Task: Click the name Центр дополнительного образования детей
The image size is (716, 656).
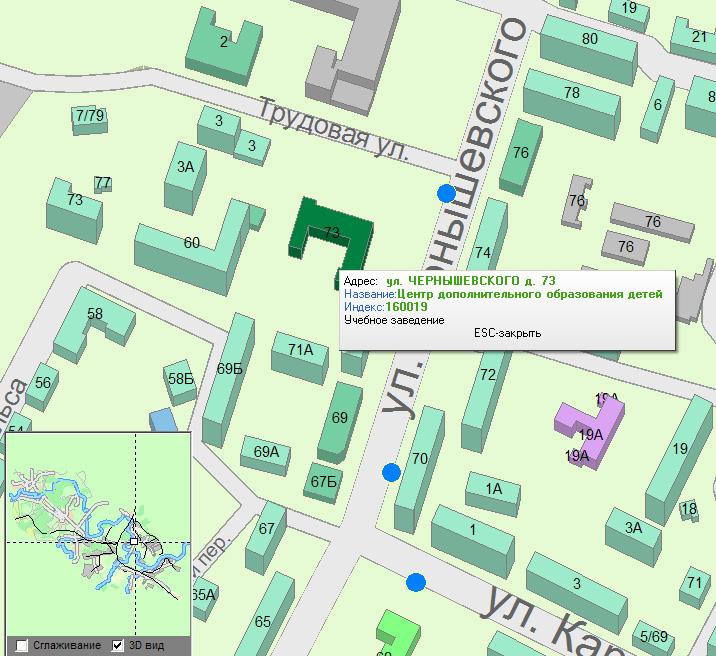Action: click(x=529, y=295)
